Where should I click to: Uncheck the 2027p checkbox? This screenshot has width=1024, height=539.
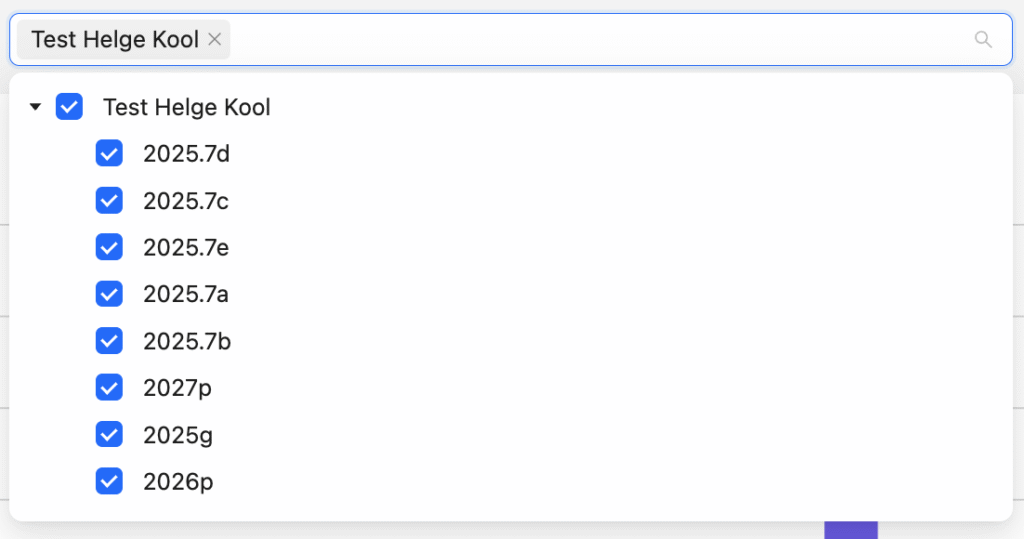tap(109, 387)
